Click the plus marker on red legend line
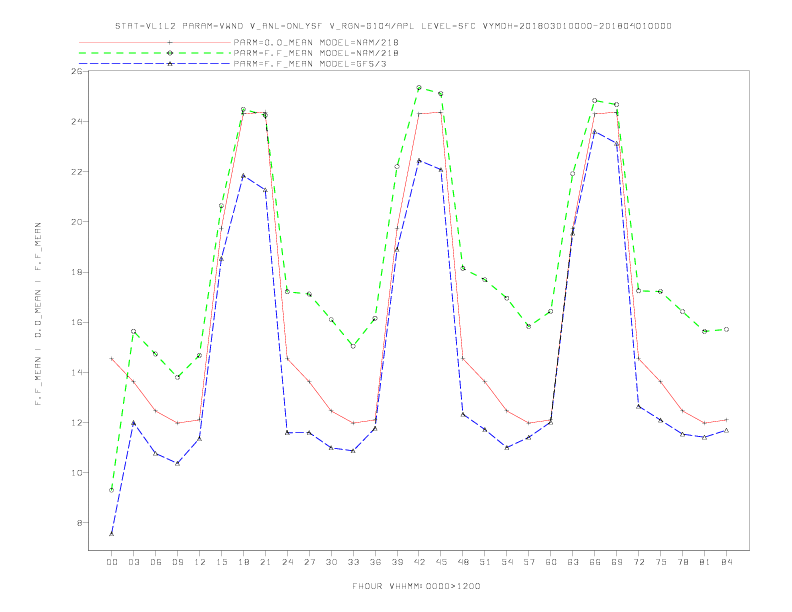The height and width of the screenshot is (612, 792). coord(170,42)
